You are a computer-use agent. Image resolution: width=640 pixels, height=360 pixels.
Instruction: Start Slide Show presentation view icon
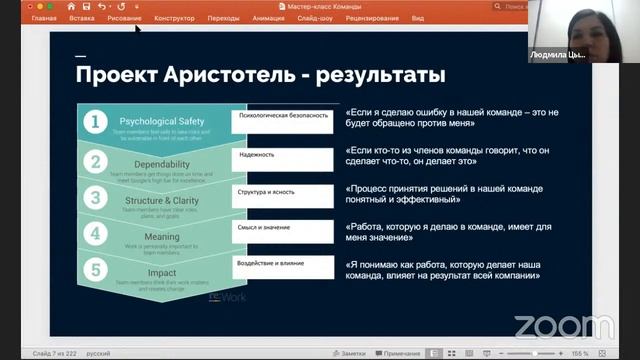[487, 353]
